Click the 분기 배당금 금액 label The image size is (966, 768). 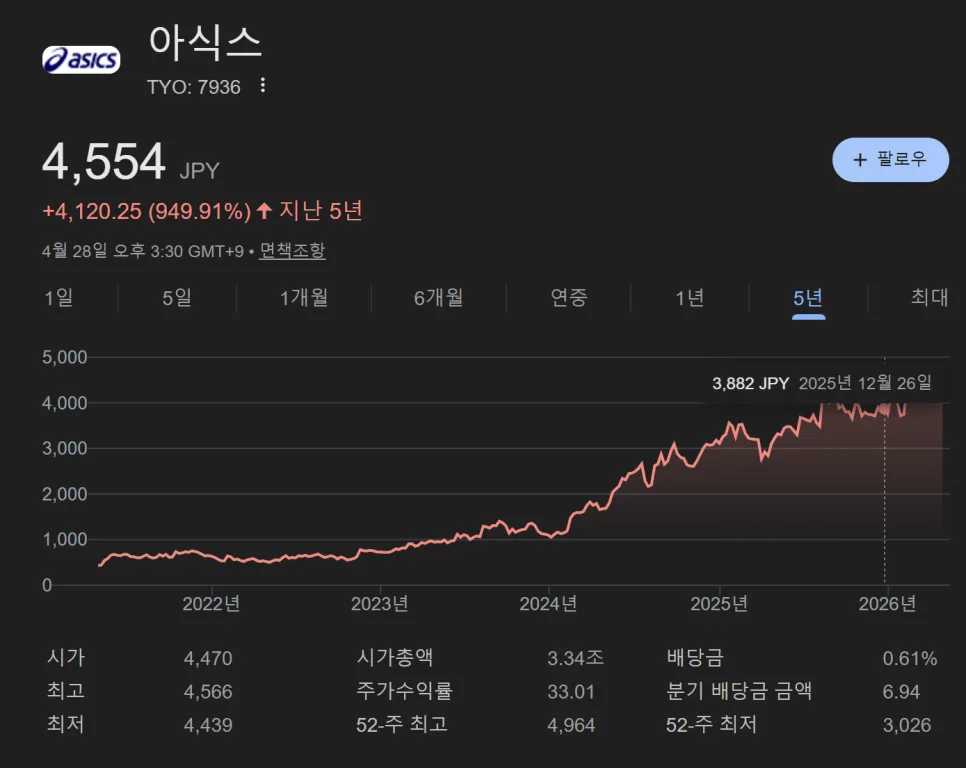point(739,691)
